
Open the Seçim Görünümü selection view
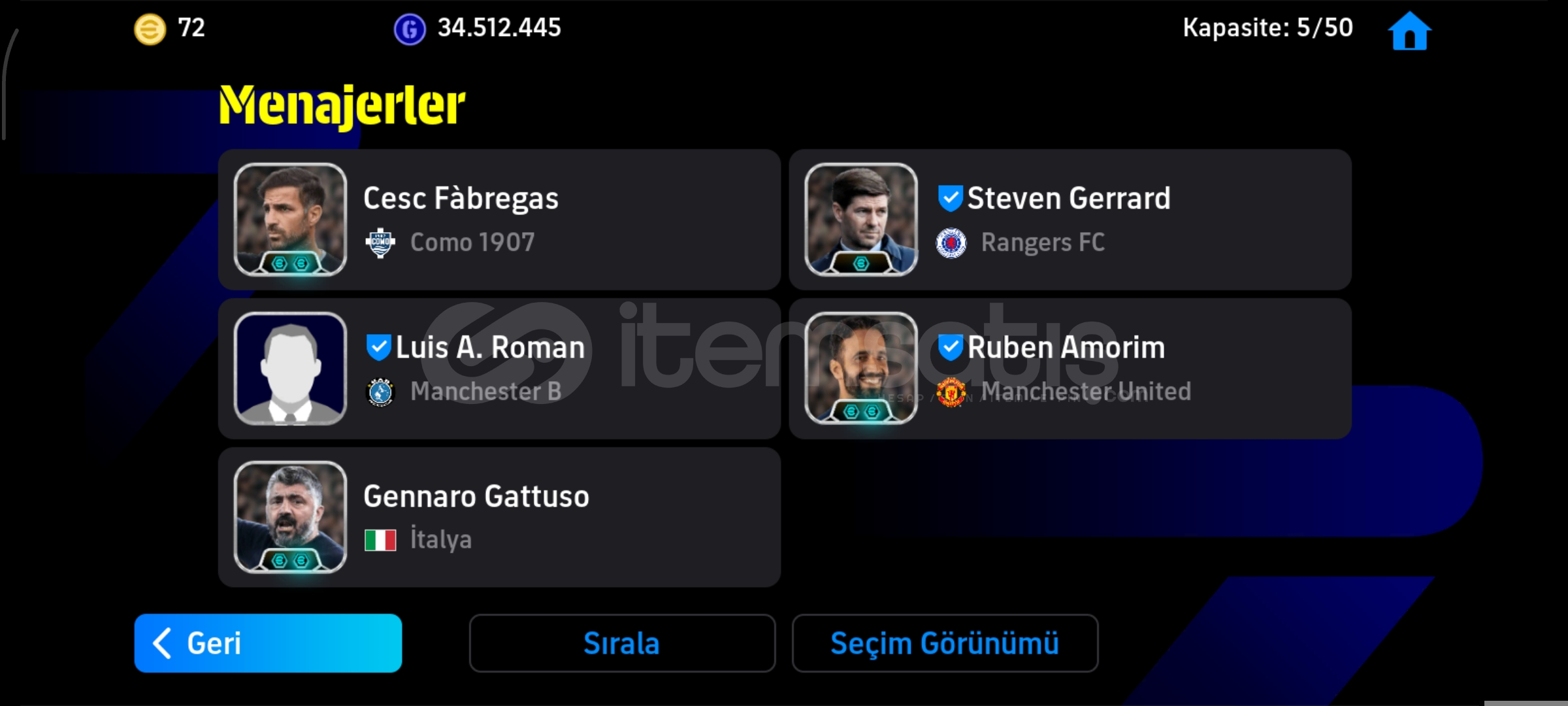945,643
